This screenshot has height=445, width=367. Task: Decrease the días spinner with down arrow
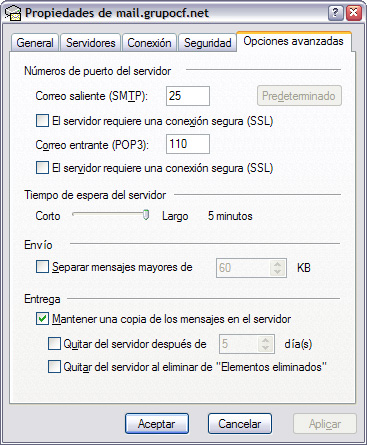click(x=265, y=348)
